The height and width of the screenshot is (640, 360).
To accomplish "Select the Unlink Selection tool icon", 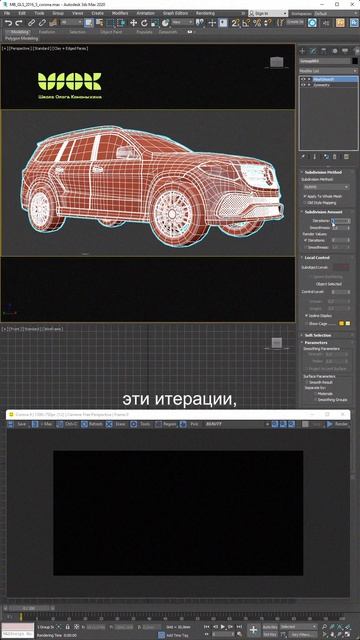I will click(x=41, y=23).
